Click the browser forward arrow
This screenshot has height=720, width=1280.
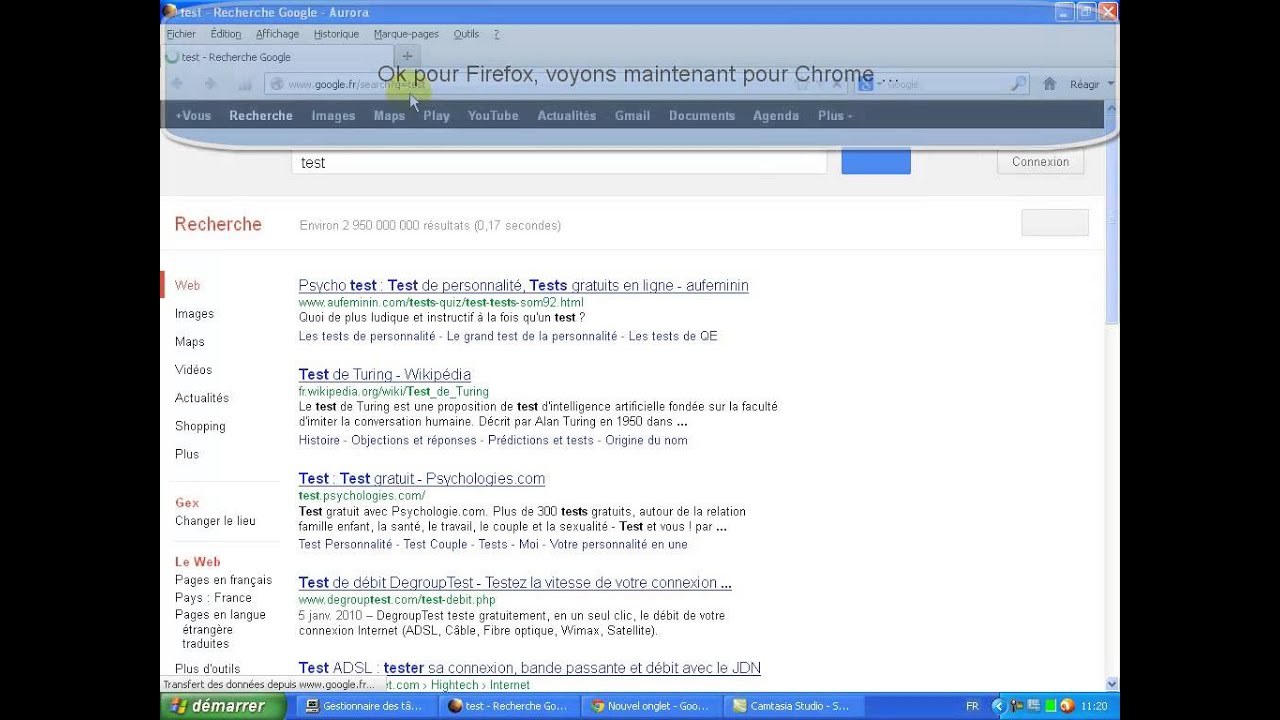(x=210, y=84)
